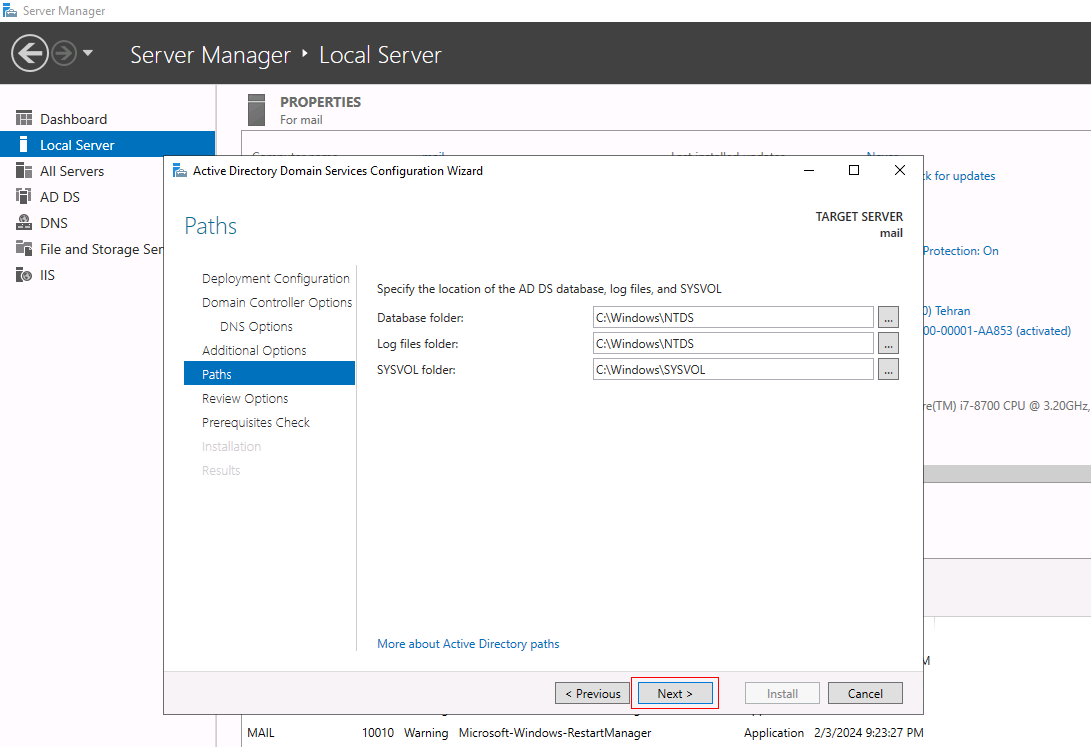Open Dashboard in the sidebar
This screenshot has height=747, width=1091.
coord(73,119)
